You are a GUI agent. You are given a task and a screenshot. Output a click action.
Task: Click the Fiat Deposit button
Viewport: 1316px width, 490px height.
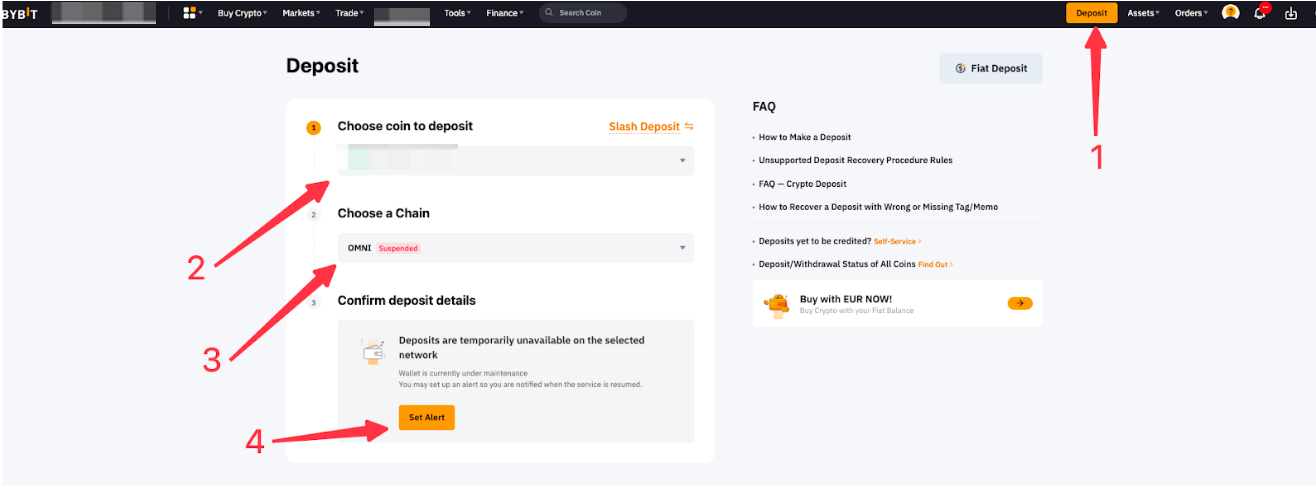click(x=991, y=69)
